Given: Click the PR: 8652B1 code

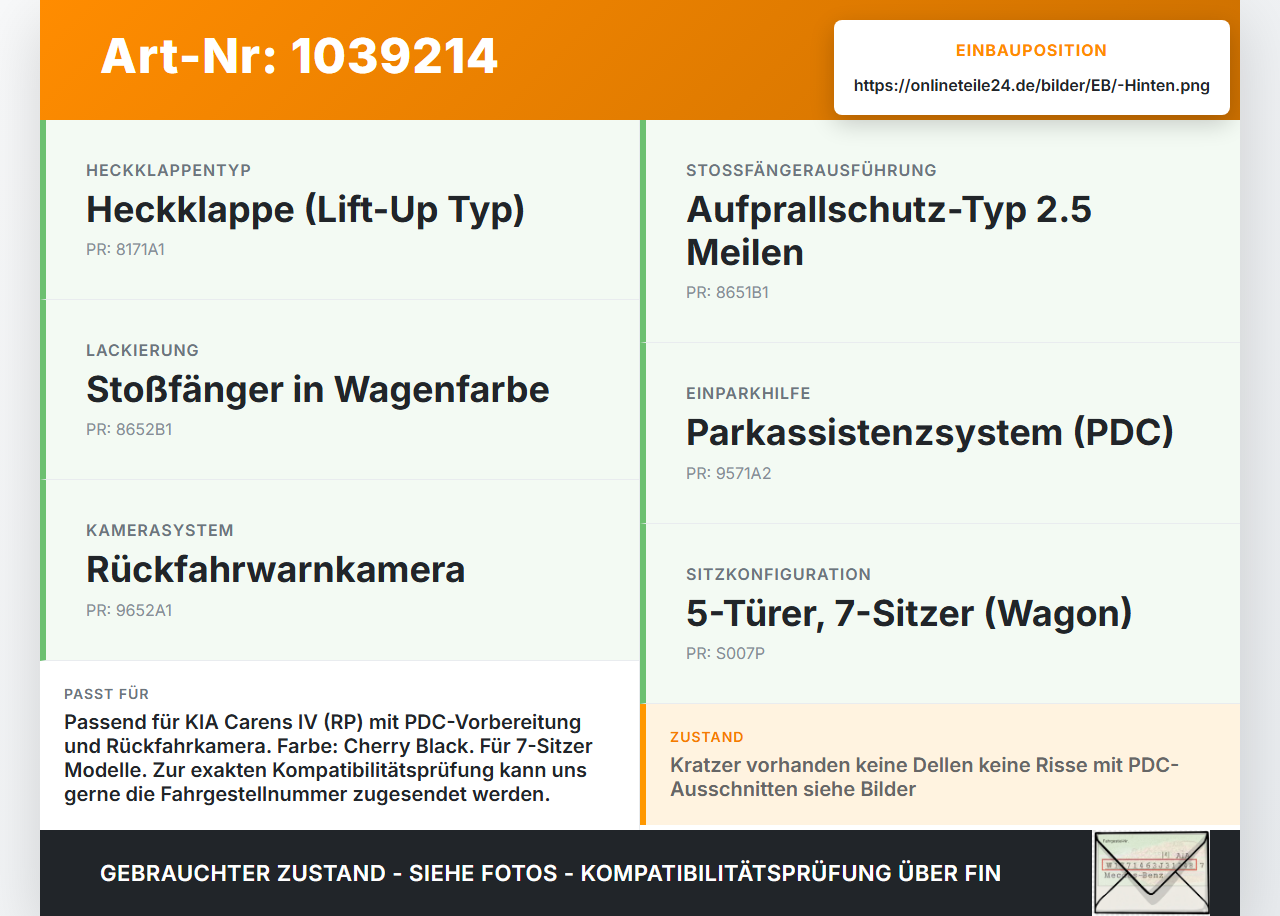Looking at the screenshot, I should coord(129,430).
